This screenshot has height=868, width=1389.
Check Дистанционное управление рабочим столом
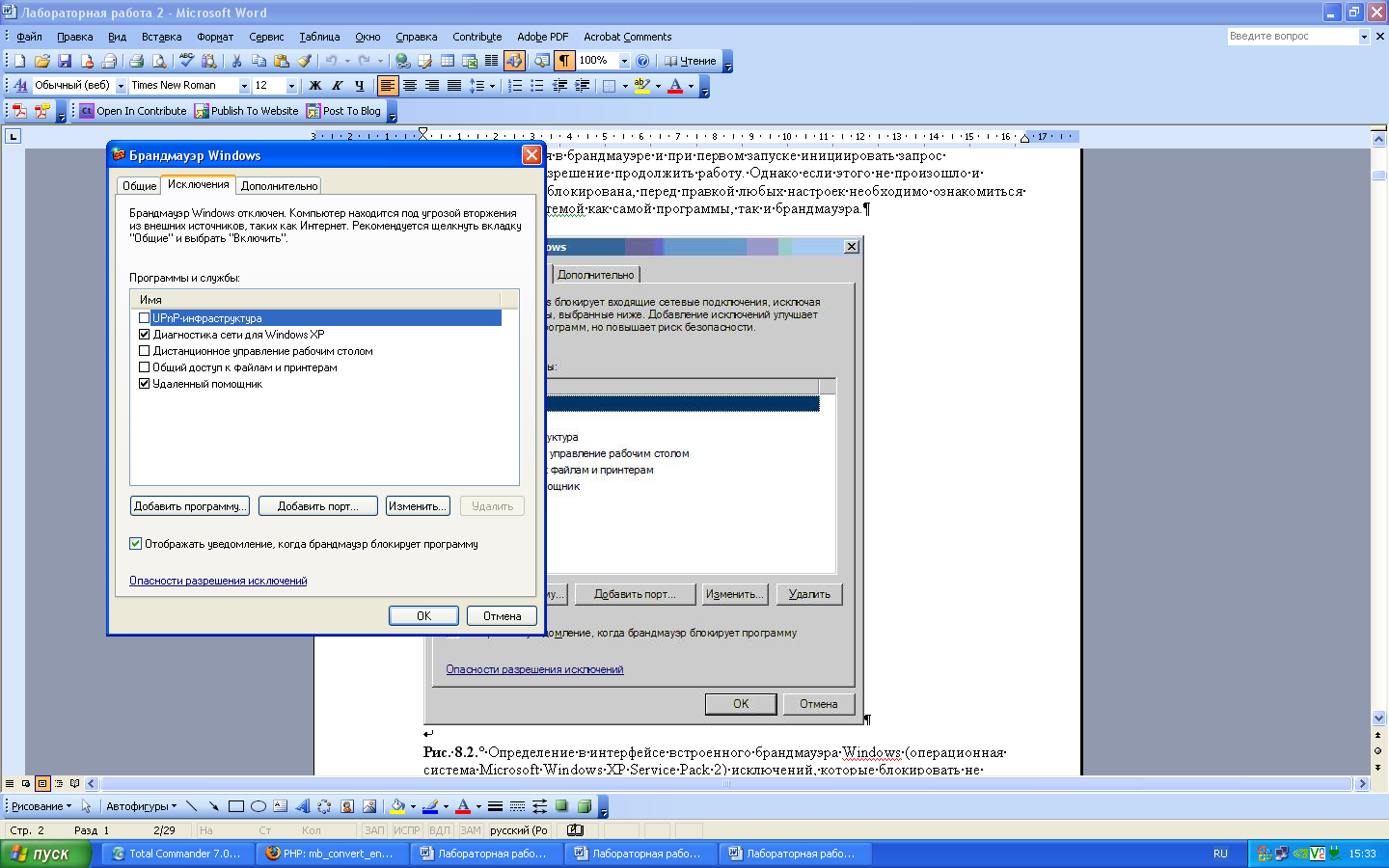[x=145, y=351]
